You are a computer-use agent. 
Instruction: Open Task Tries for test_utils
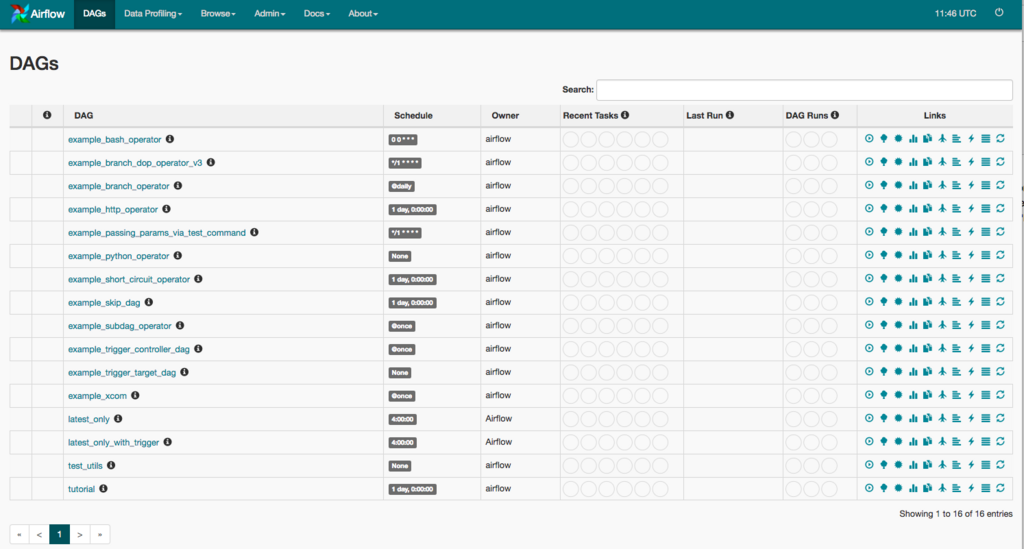[x=927, y=465]
